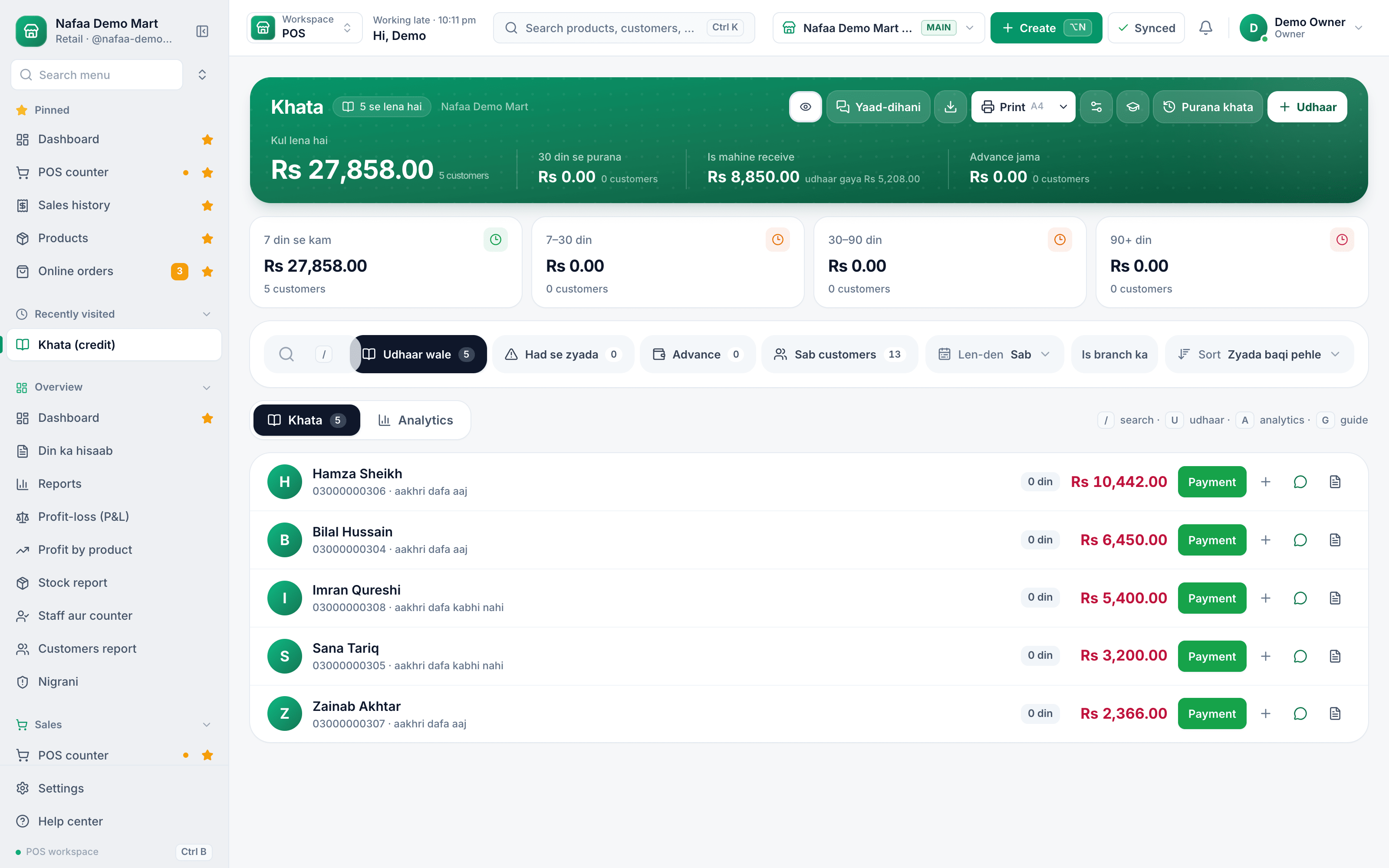Viewport: 1389px width, 868px height.
Task: Open Purana khata history
Action: point(1208,107)
